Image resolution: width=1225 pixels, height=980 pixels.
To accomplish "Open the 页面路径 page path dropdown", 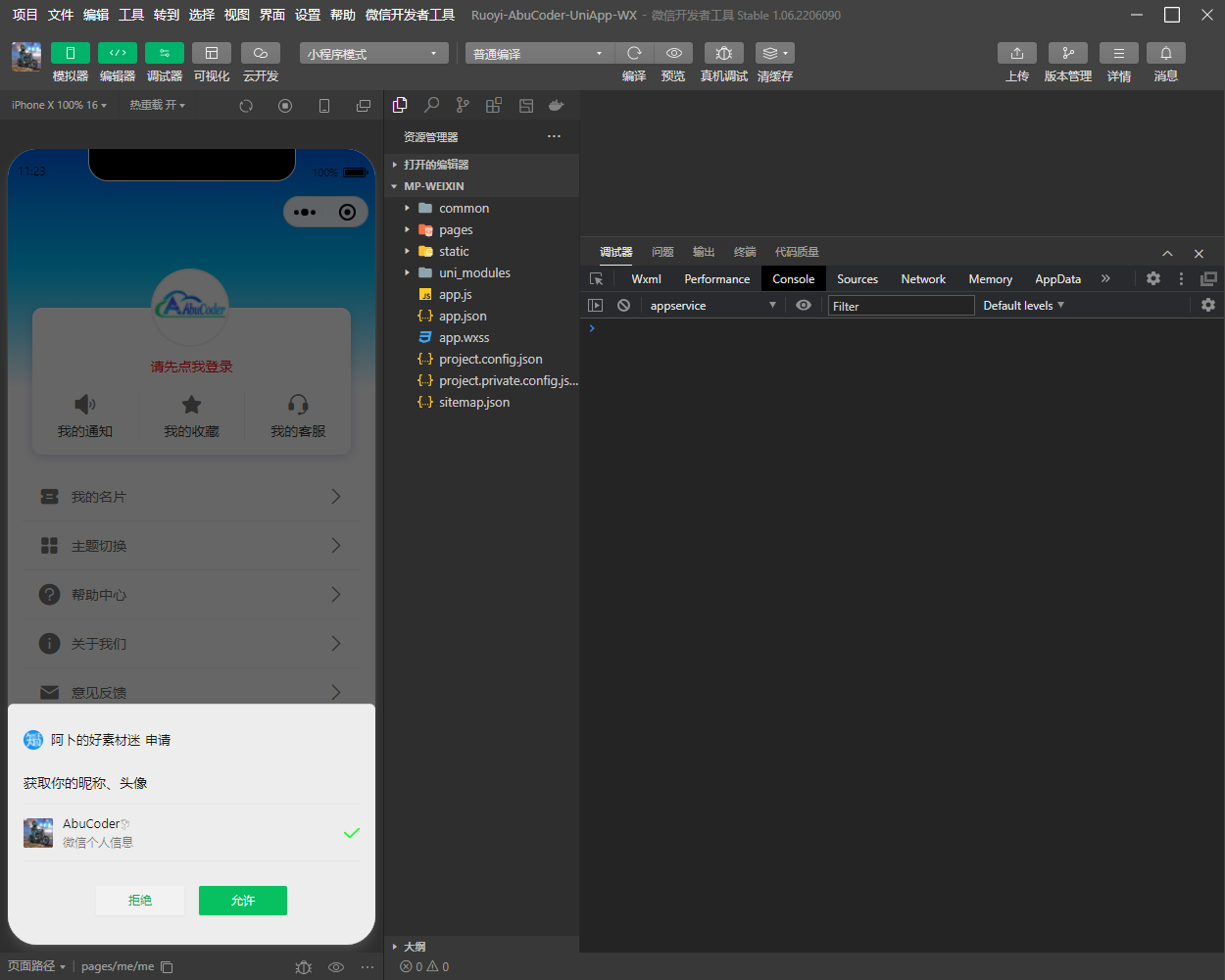I will point(37,966).
